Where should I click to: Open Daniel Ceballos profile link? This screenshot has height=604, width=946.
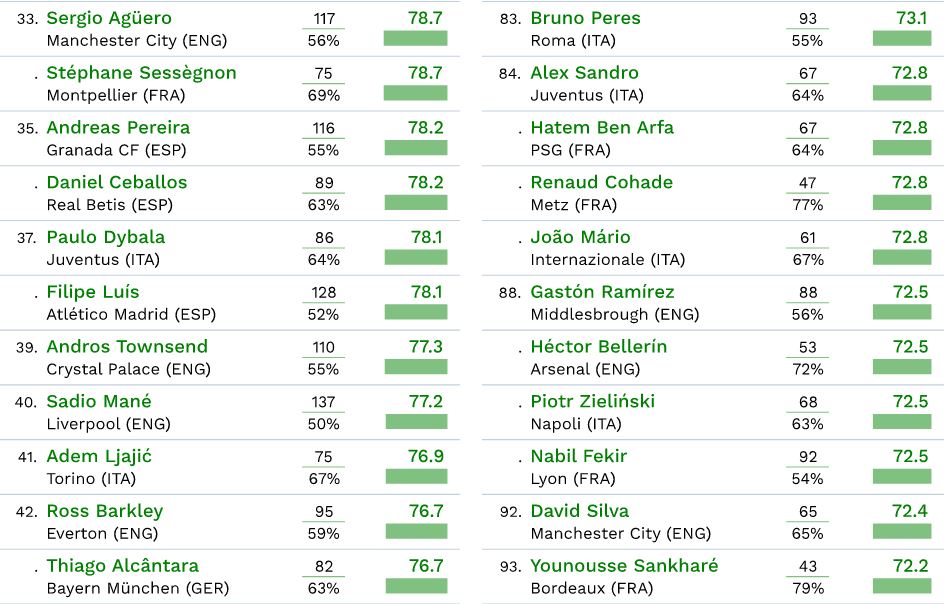[x=117, y=182]
